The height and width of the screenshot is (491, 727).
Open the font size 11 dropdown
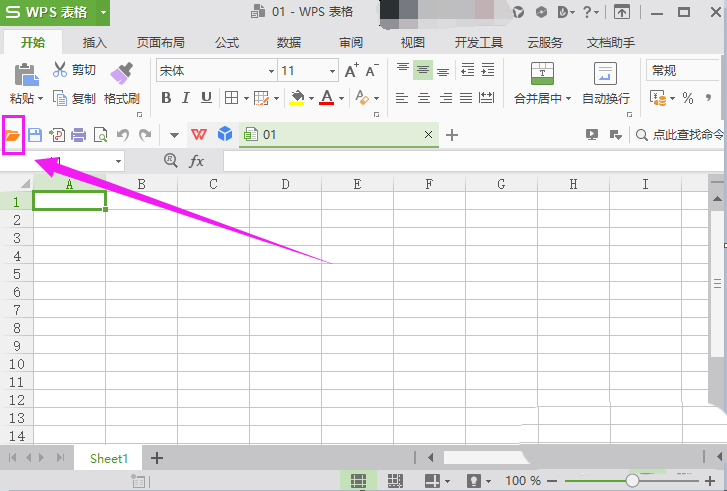(x=332, y=71)
